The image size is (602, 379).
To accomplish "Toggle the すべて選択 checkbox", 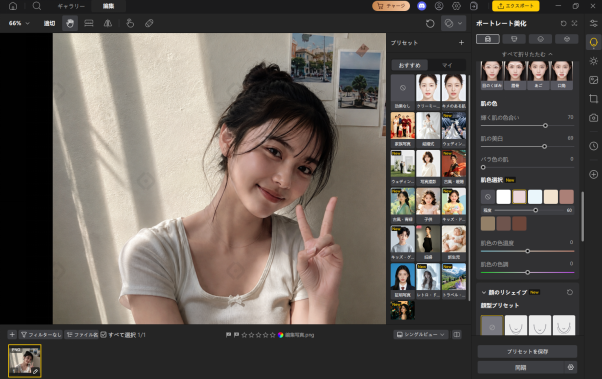I will [x=103, y=335].
